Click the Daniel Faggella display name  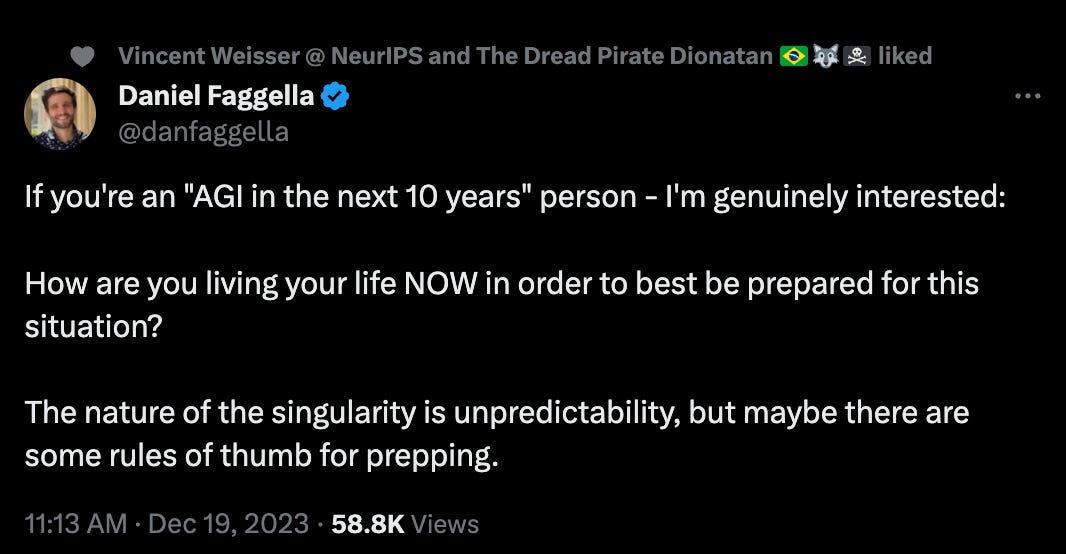[216, 97]
